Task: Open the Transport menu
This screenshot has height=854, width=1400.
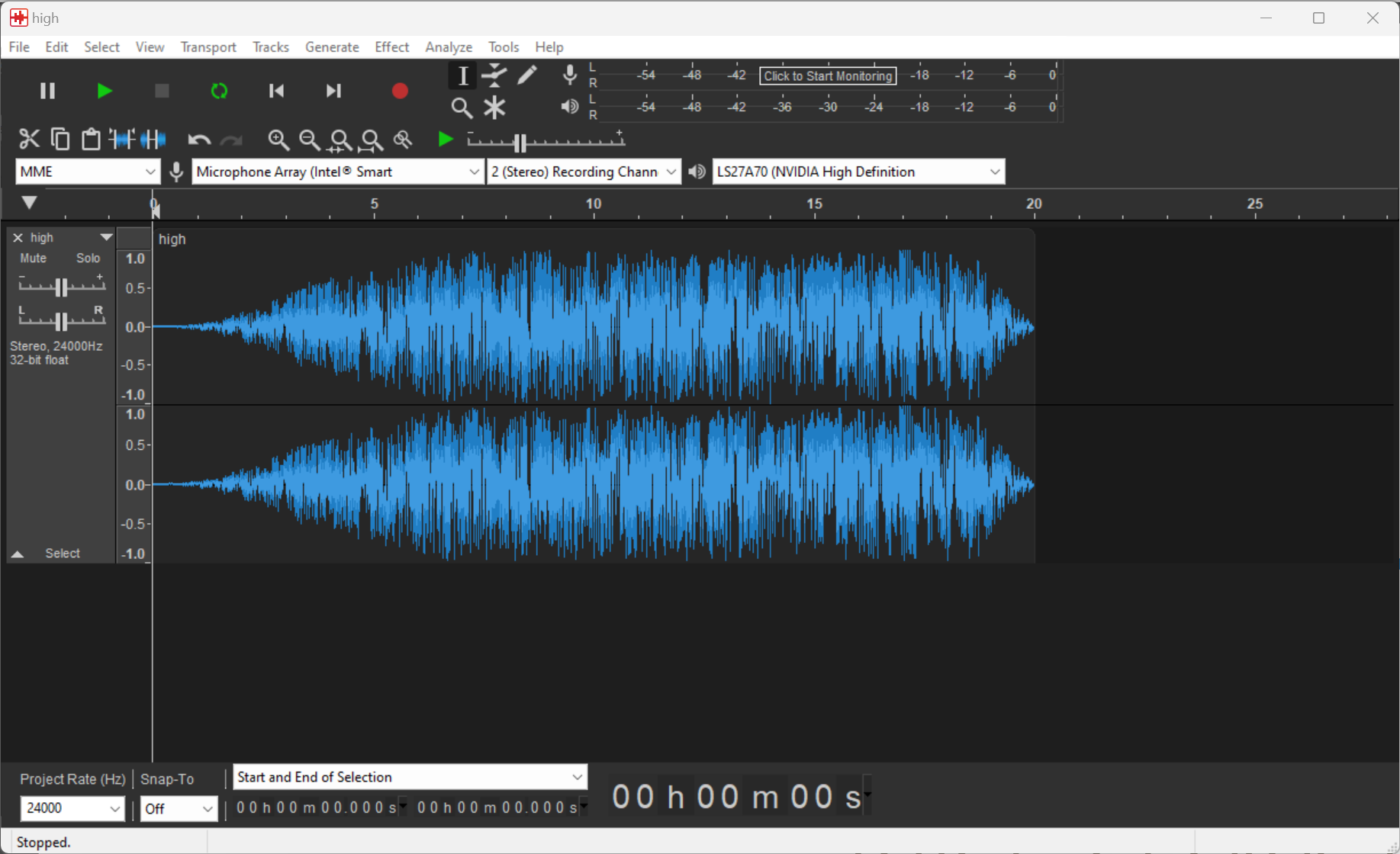Action: [x=208, y=47]
